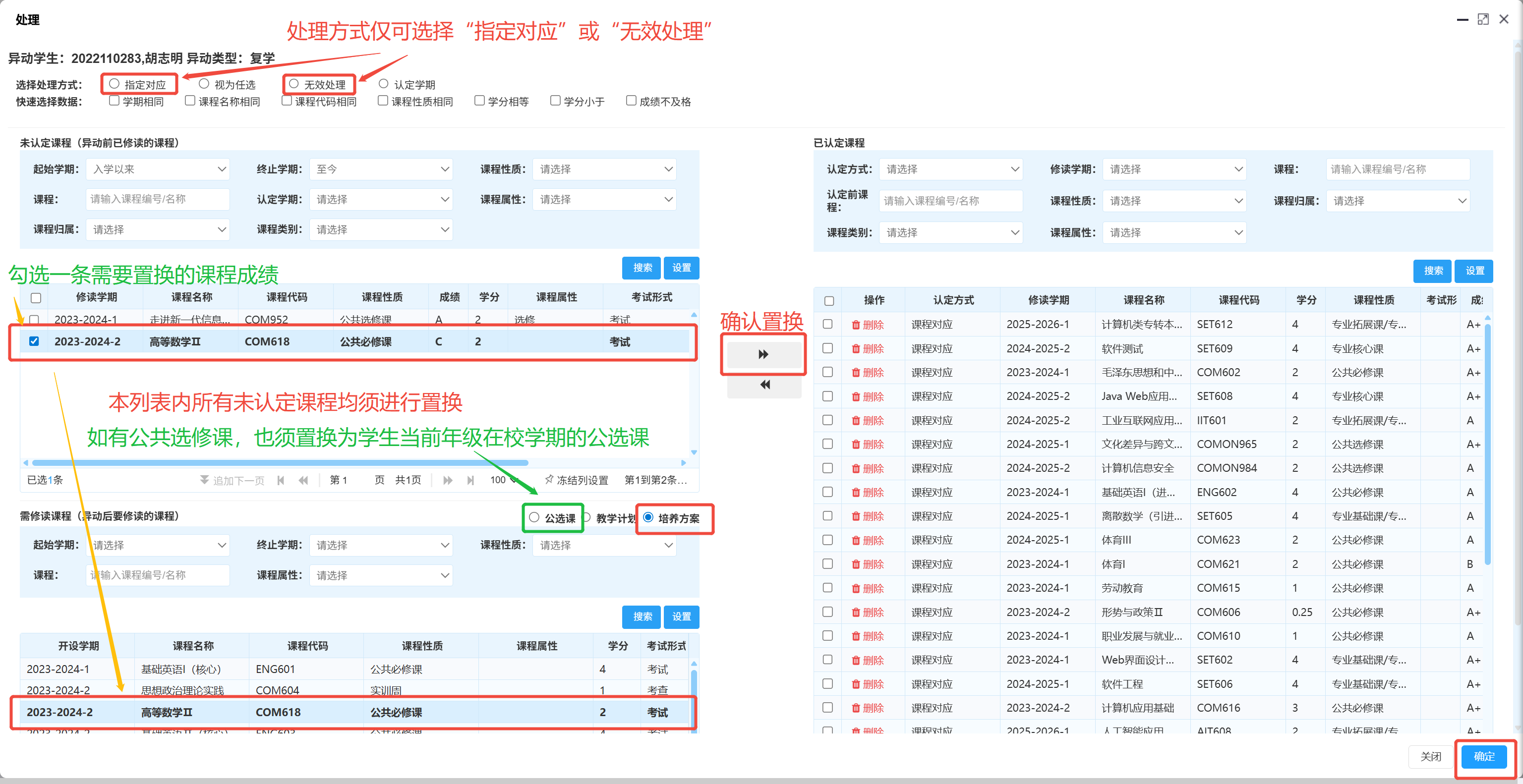This screenshot has height=784, width=1523.
Task: Click 搜索 in the 已认定课程 panel
Action: pyautogui.click(x=1433, y=271)
